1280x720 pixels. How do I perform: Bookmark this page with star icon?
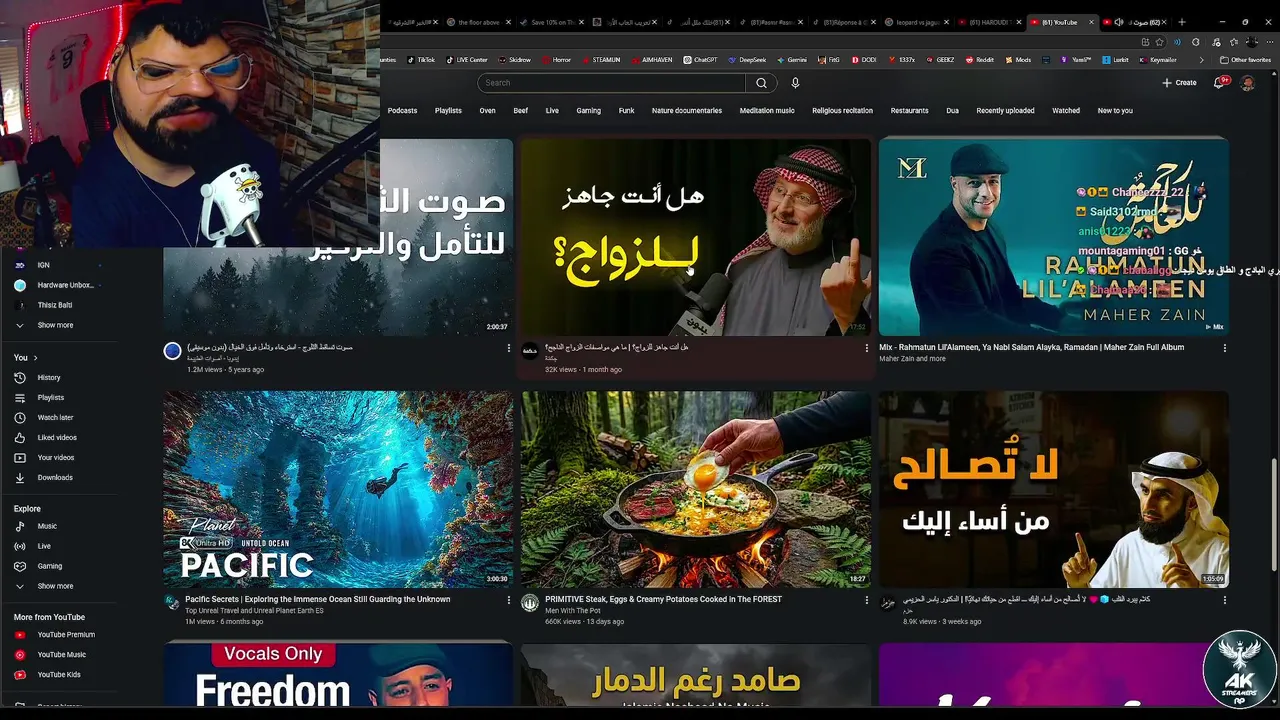coord(1159,42)
